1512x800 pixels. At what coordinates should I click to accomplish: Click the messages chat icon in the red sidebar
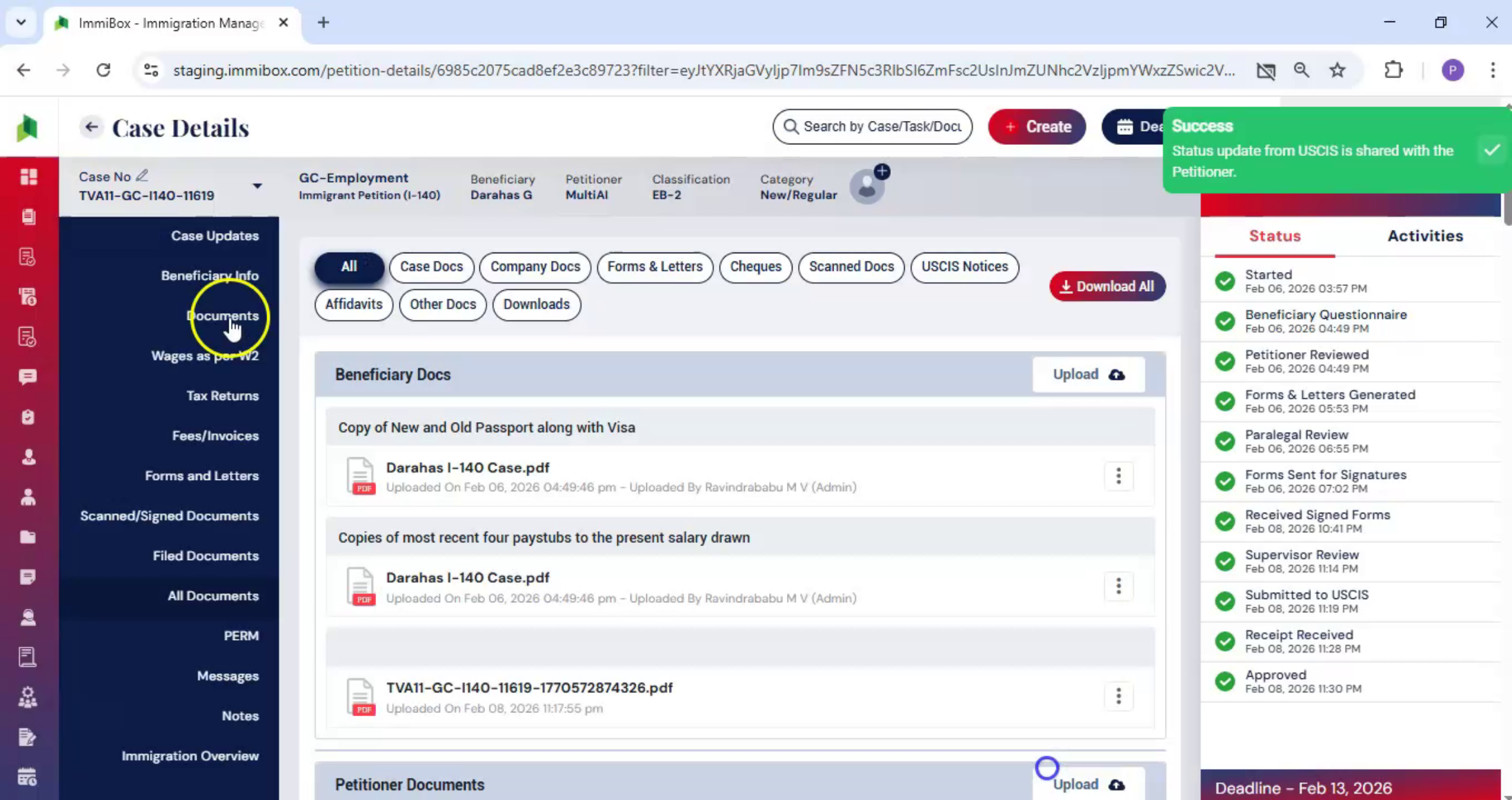tap(28, 377)
